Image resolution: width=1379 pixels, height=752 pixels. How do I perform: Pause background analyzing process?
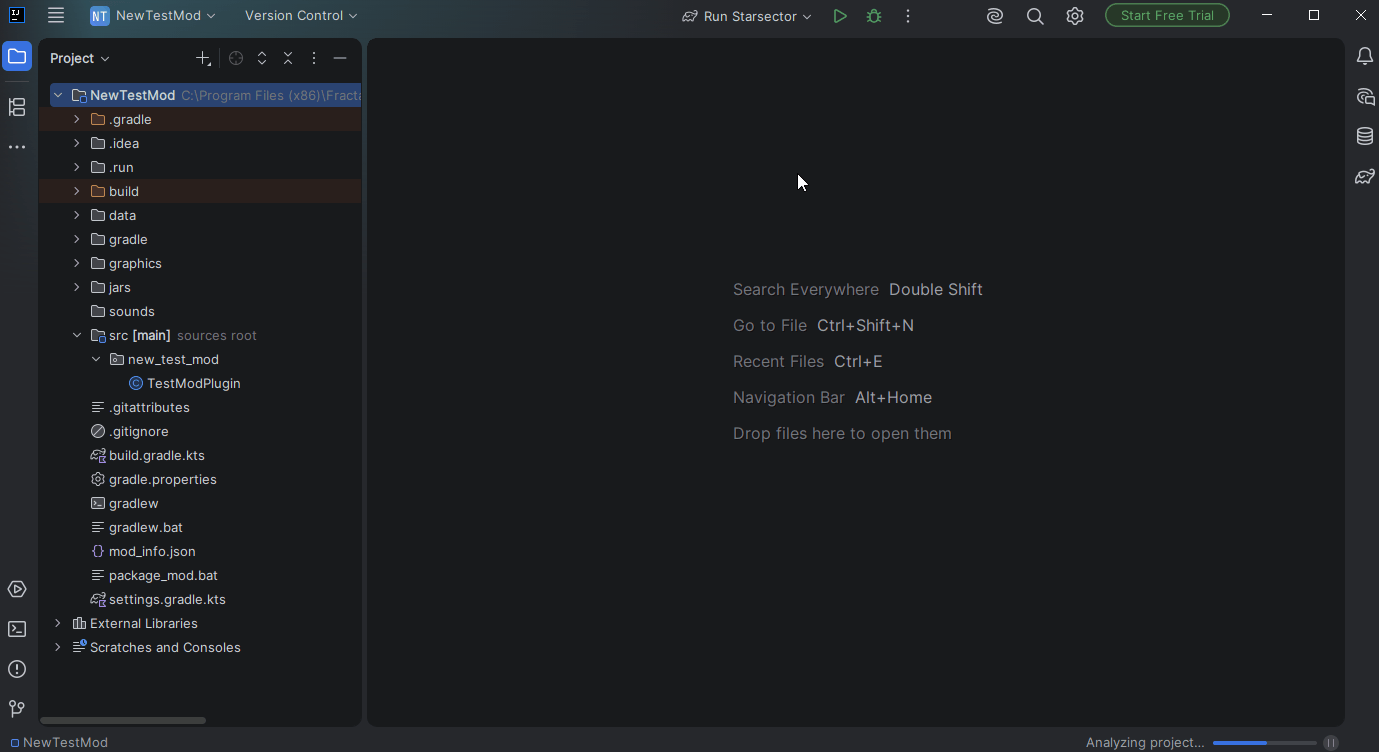[1331, 743]
